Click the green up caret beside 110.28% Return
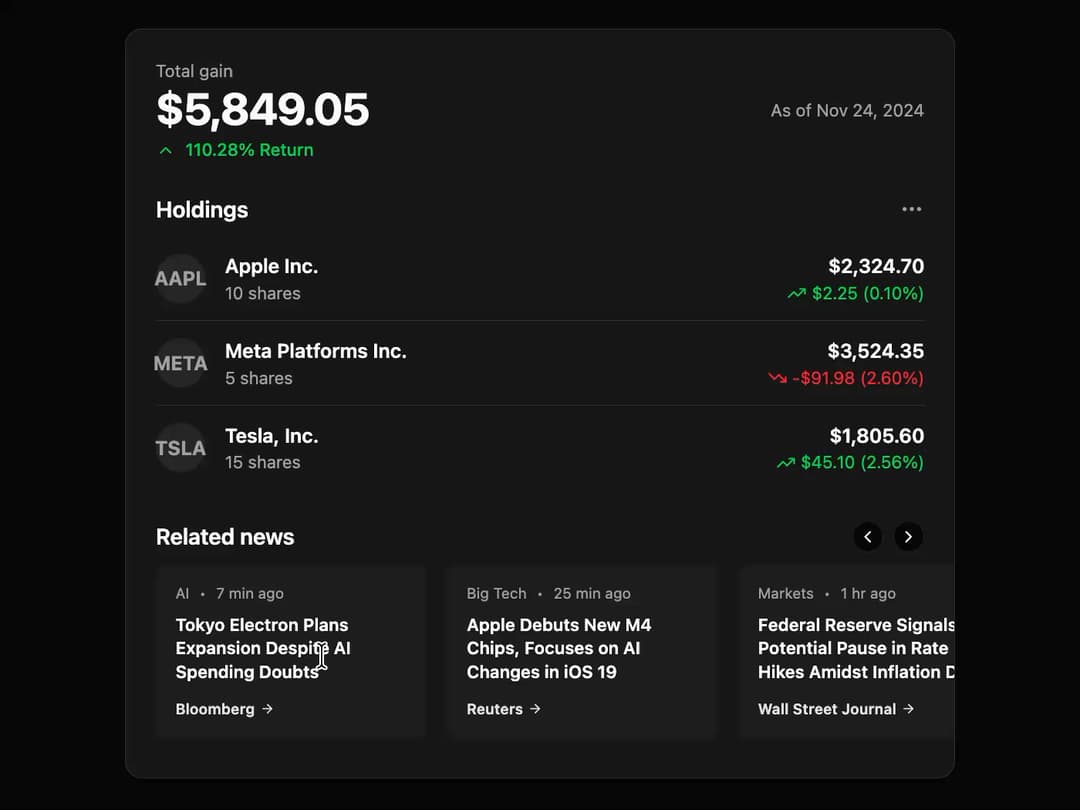The image size is (1080, 810). click(165, 150)
